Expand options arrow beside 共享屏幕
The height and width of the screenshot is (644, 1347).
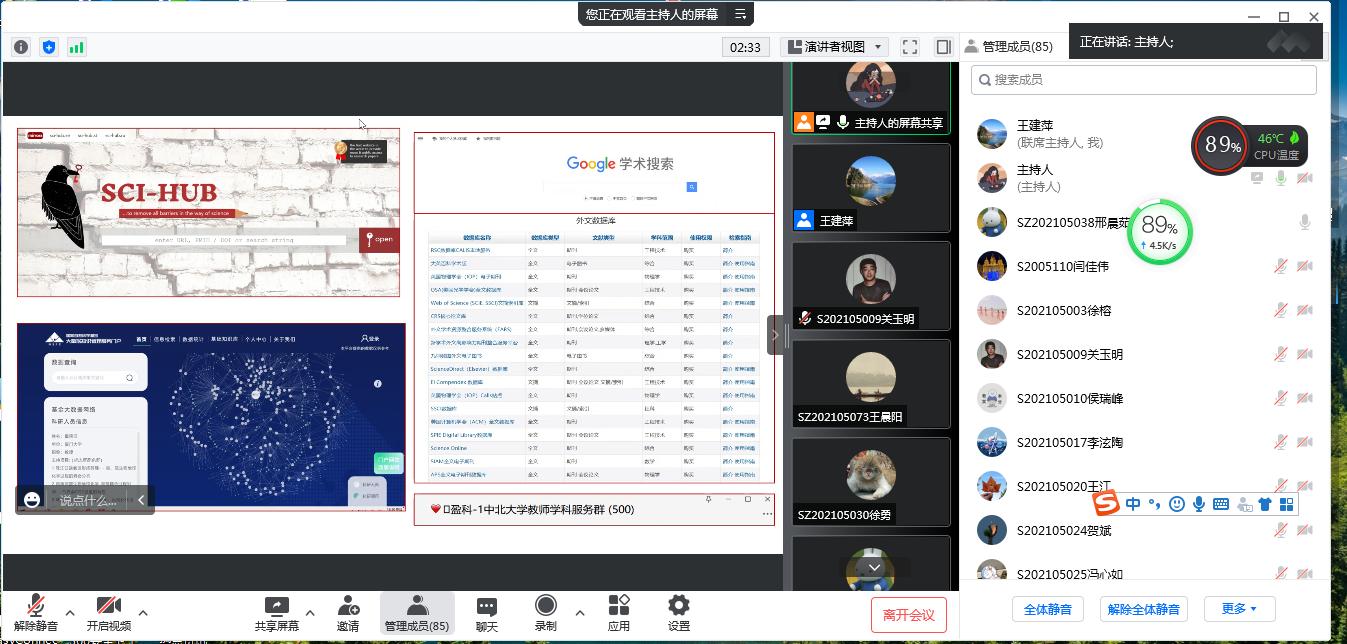pyautogui.click(x=310, y=612)
